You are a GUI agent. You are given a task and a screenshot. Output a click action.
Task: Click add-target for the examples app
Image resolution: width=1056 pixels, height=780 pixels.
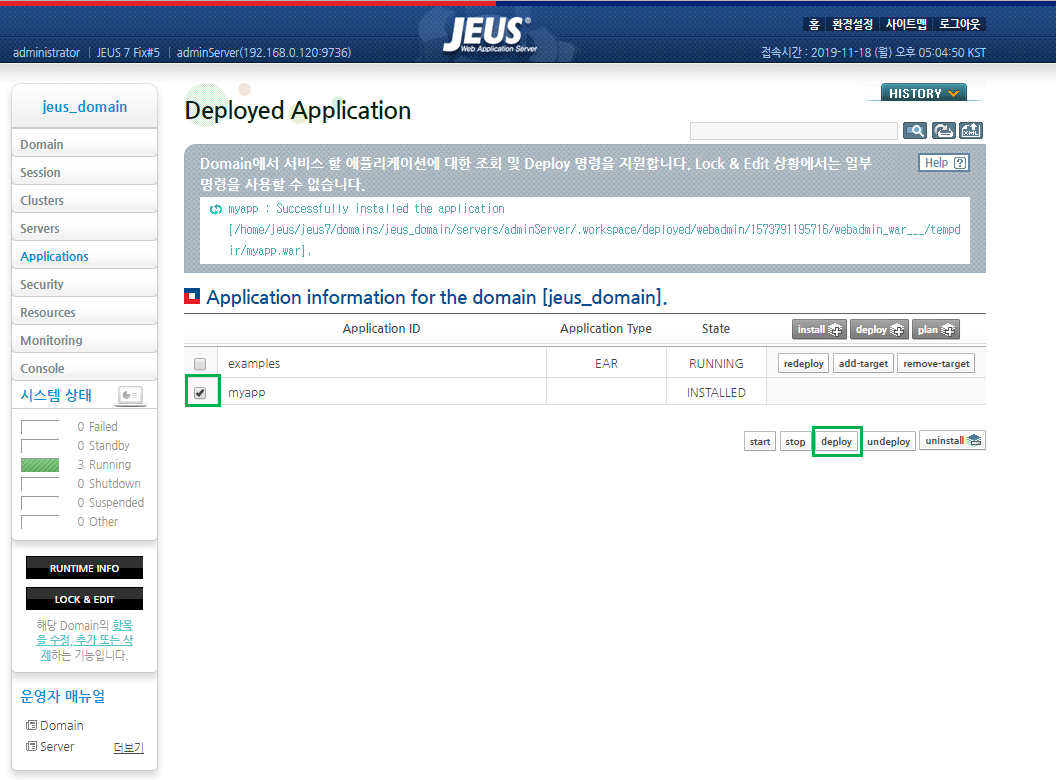[x=863, y=364]
